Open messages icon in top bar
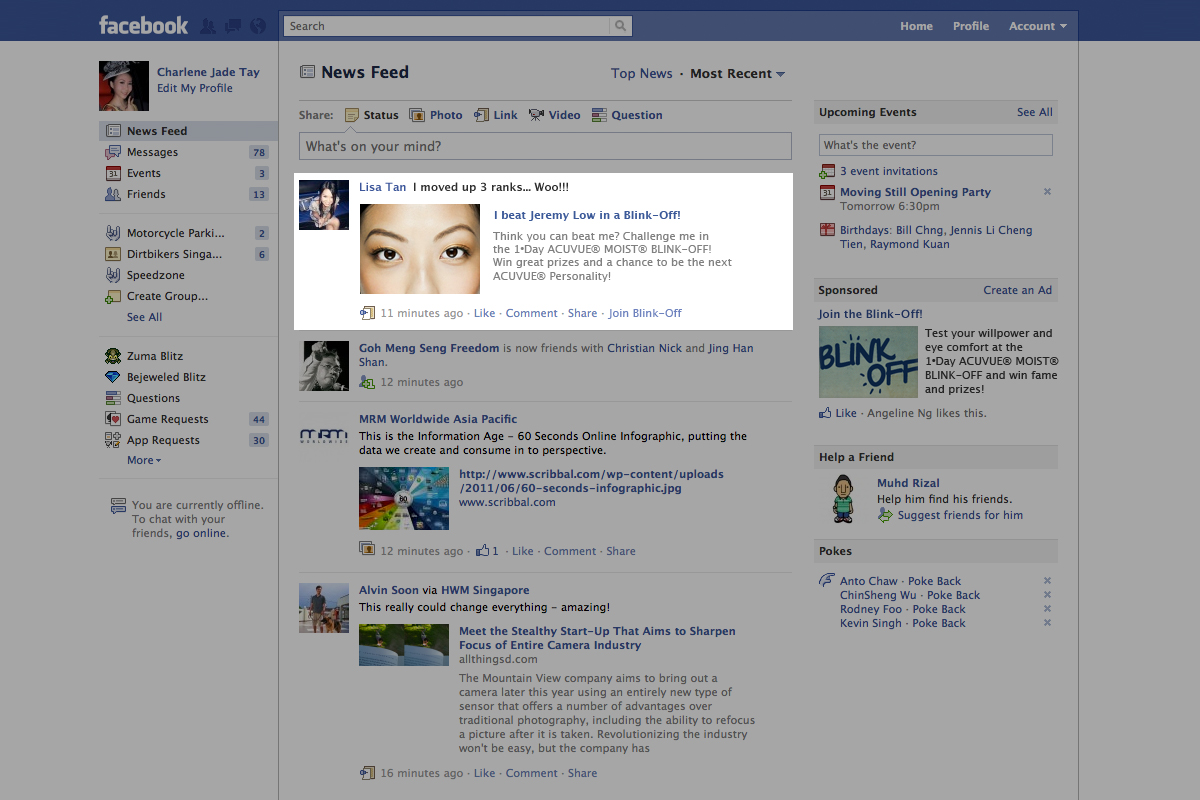The image size is (1200, 800). point(232,26)
